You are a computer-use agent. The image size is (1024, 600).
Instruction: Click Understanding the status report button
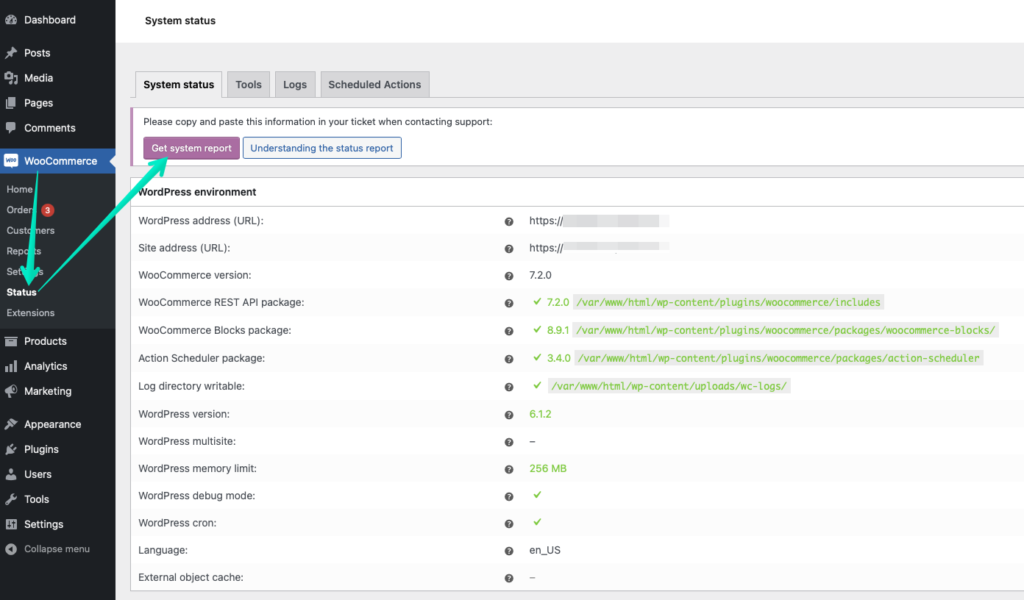pyautogui.click(x=322, y=148)
